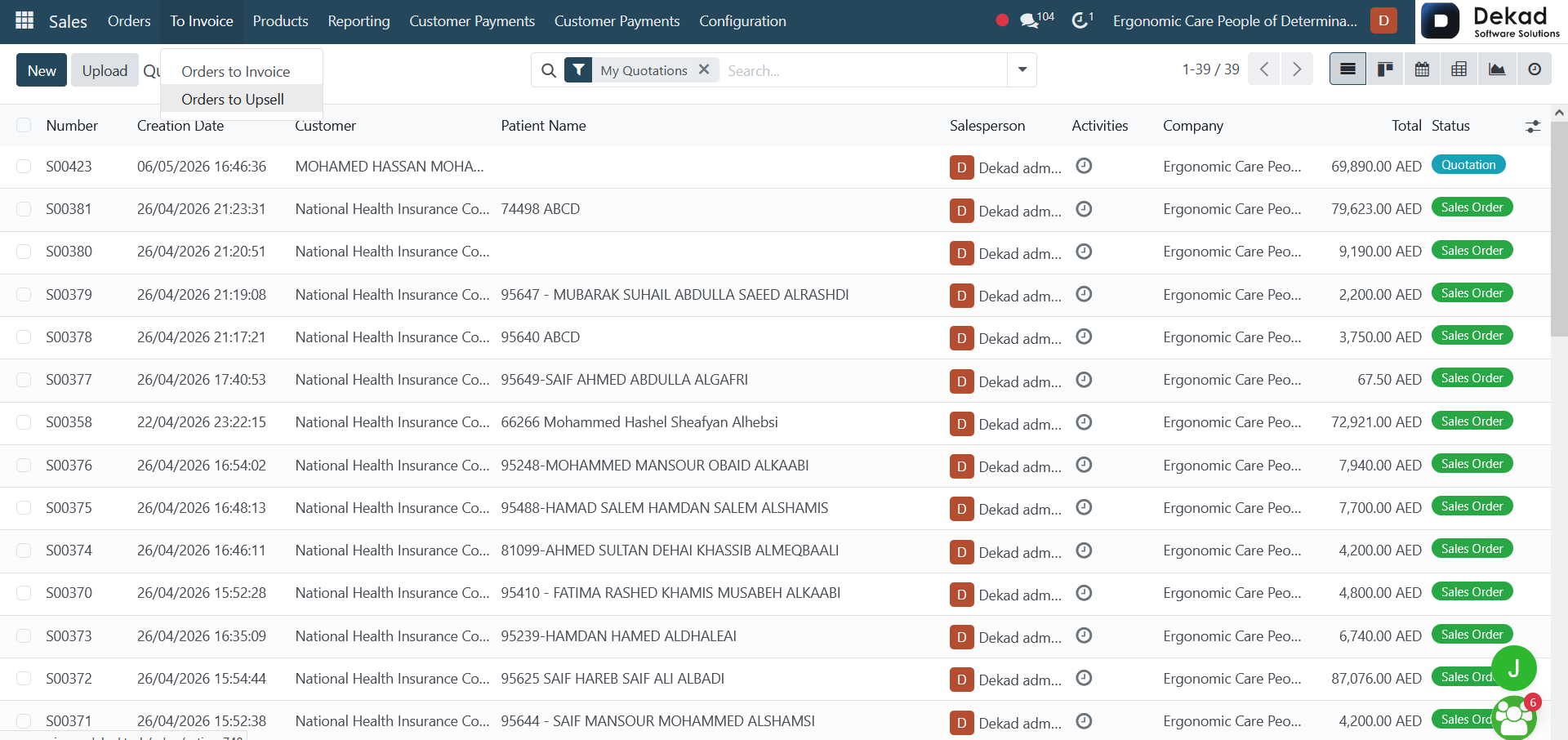Switch to pivot table view

pos(1459,69)
